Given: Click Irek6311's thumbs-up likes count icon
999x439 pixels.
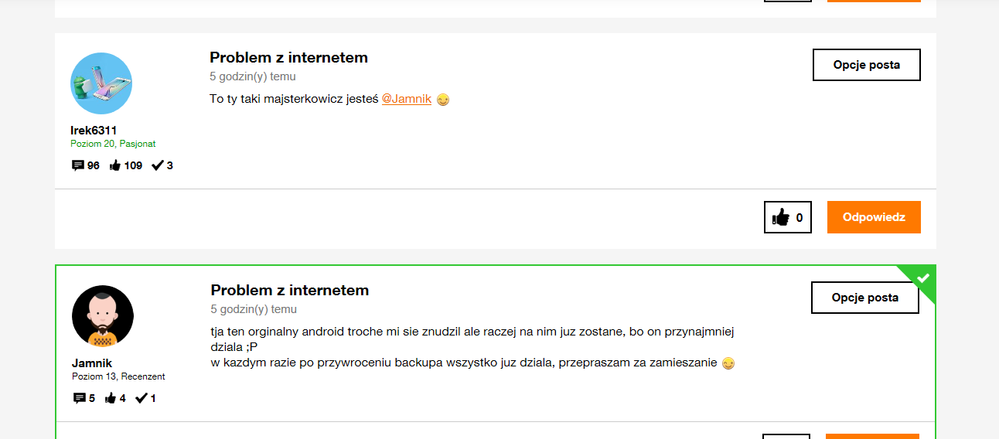Looking at the screenshot, I should tap(115, 165).
